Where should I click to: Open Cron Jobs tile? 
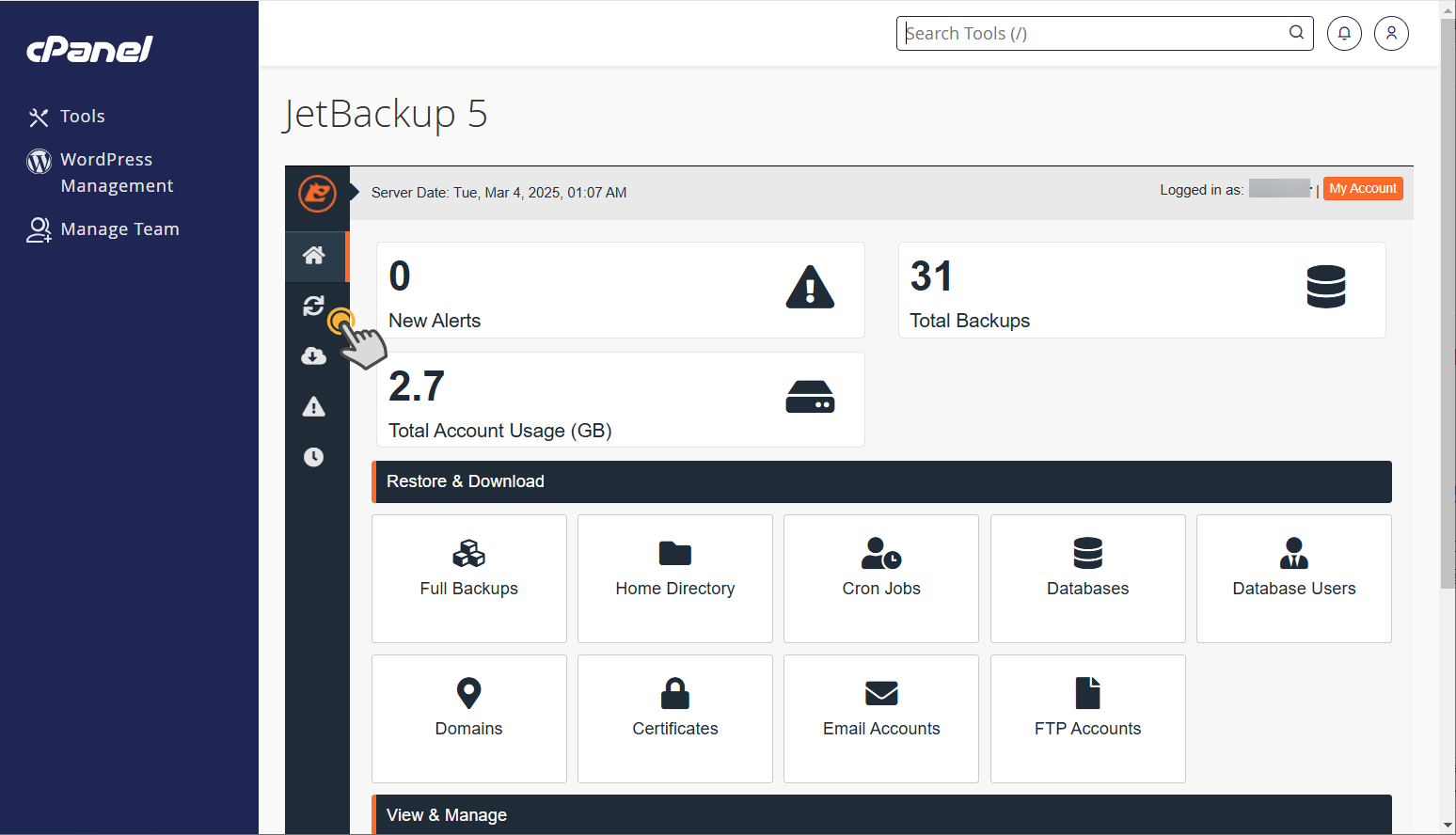point(881,578)
